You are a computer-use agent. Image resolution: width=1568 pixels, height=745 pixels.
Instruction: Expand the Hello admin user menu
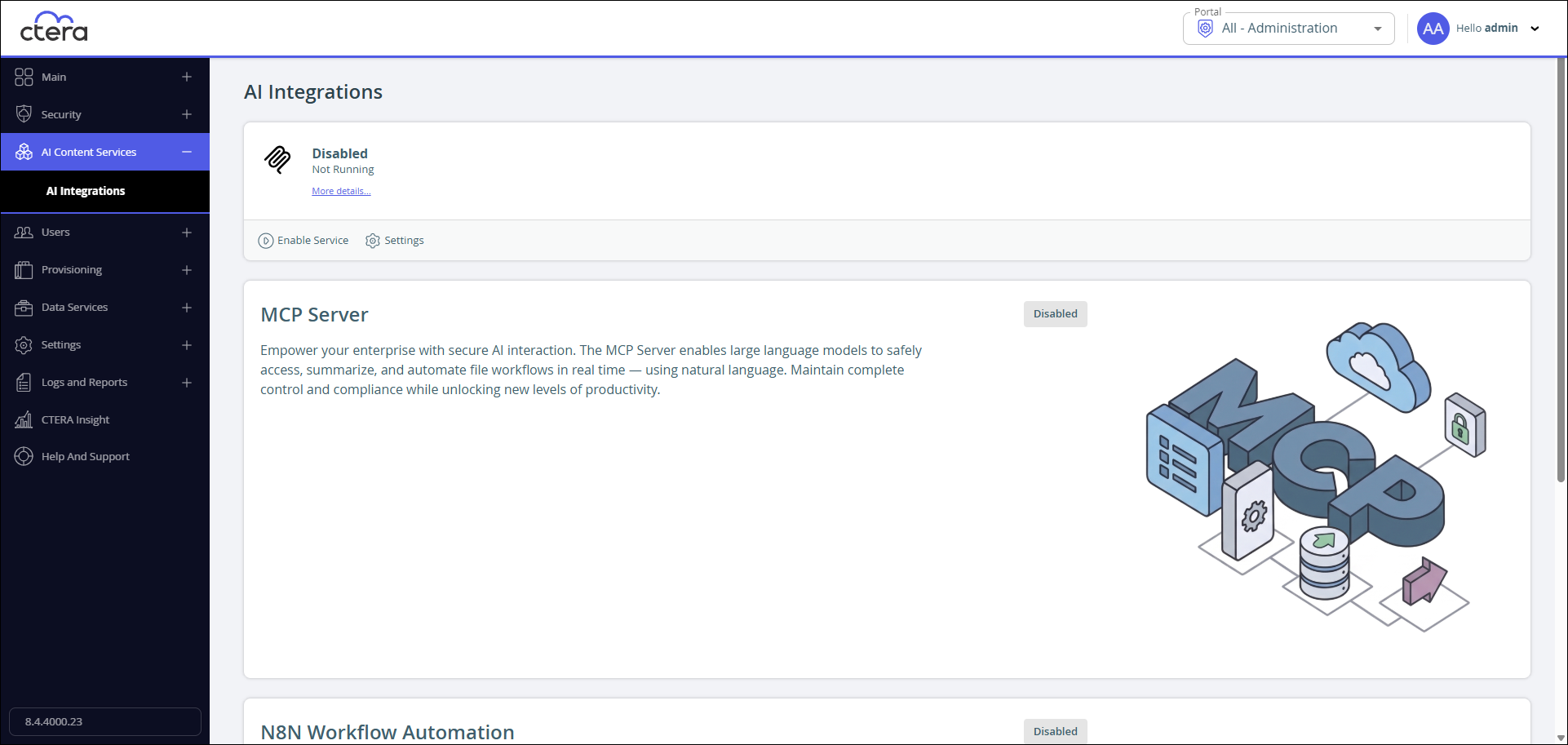point(1535,29)
